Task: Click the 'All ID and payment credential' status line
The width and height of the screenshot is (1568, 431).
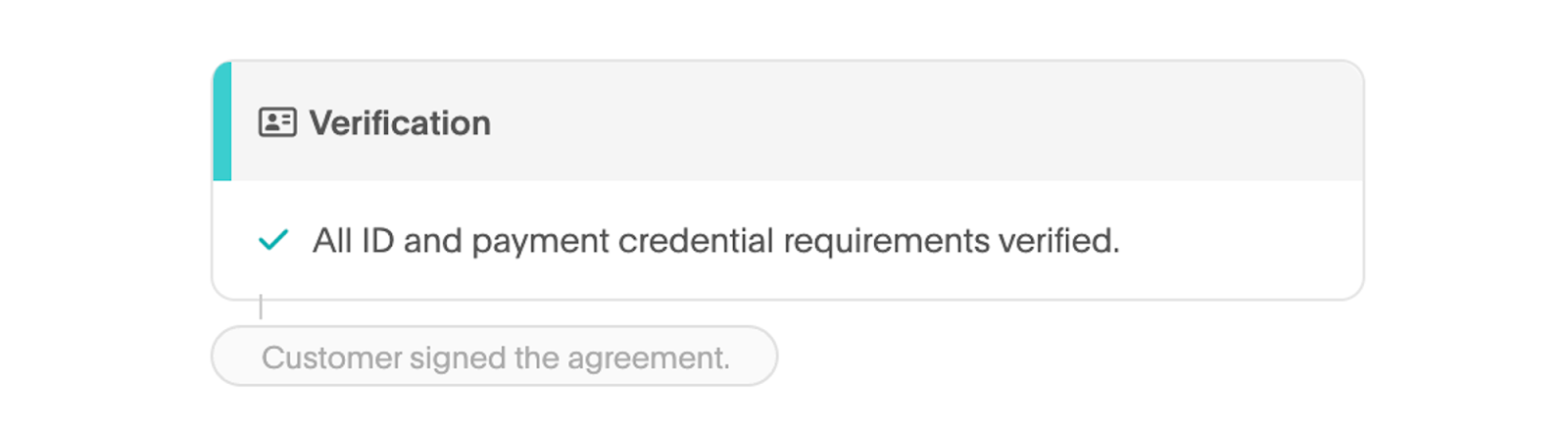Action: (715, 241)
